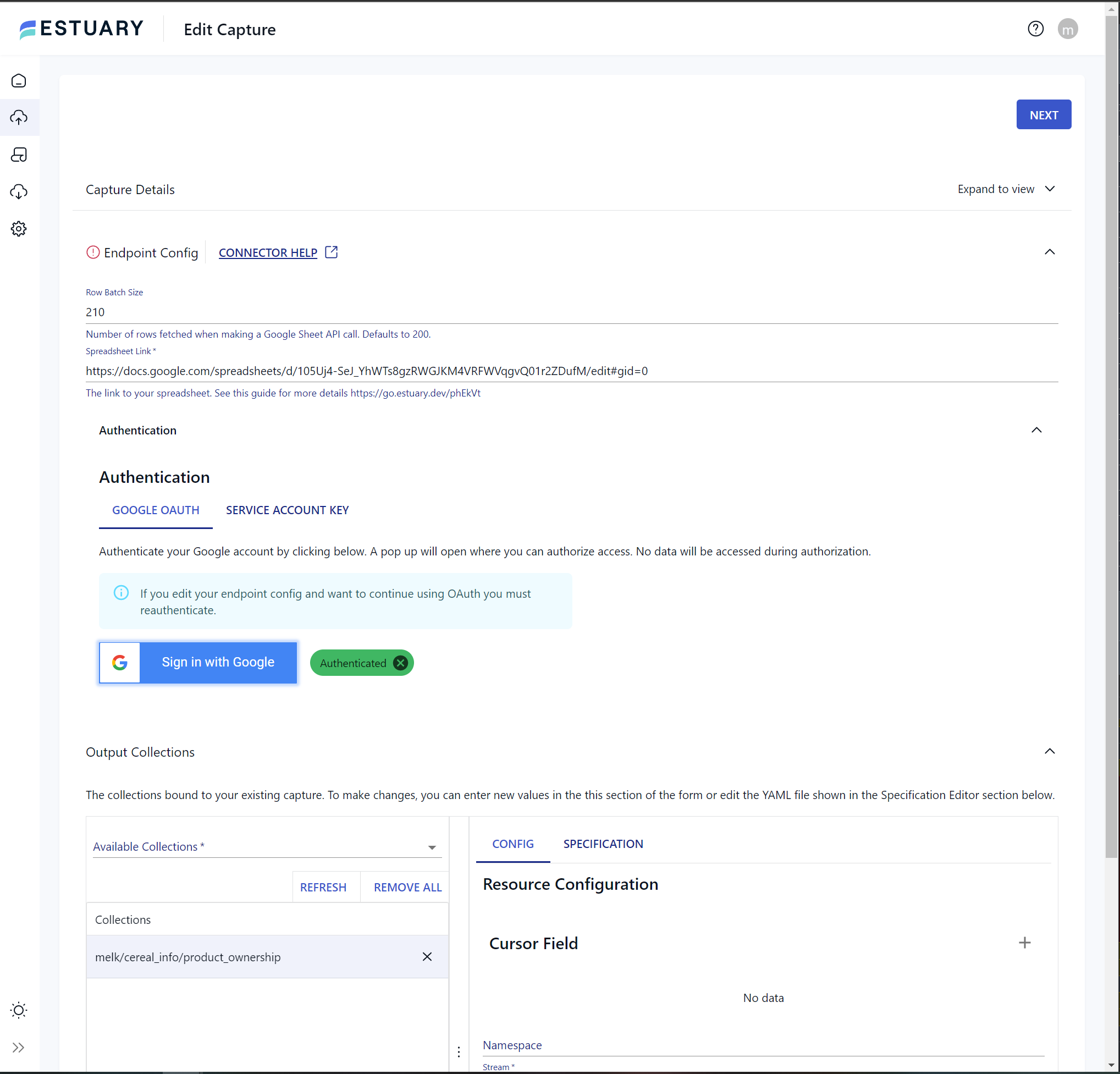The image size is (1120, 1074).
Task: Click the user avatar in the top corner
Action: [1068, 29]
